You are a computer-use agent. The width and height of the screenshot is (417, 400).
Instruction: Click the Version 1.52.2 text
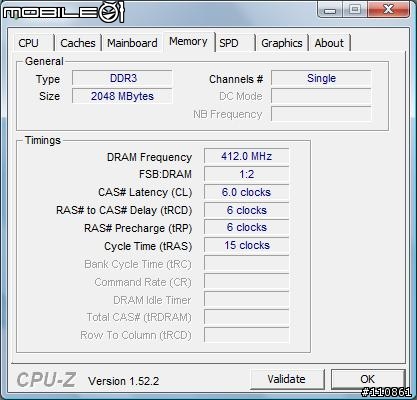click(124, 381)
